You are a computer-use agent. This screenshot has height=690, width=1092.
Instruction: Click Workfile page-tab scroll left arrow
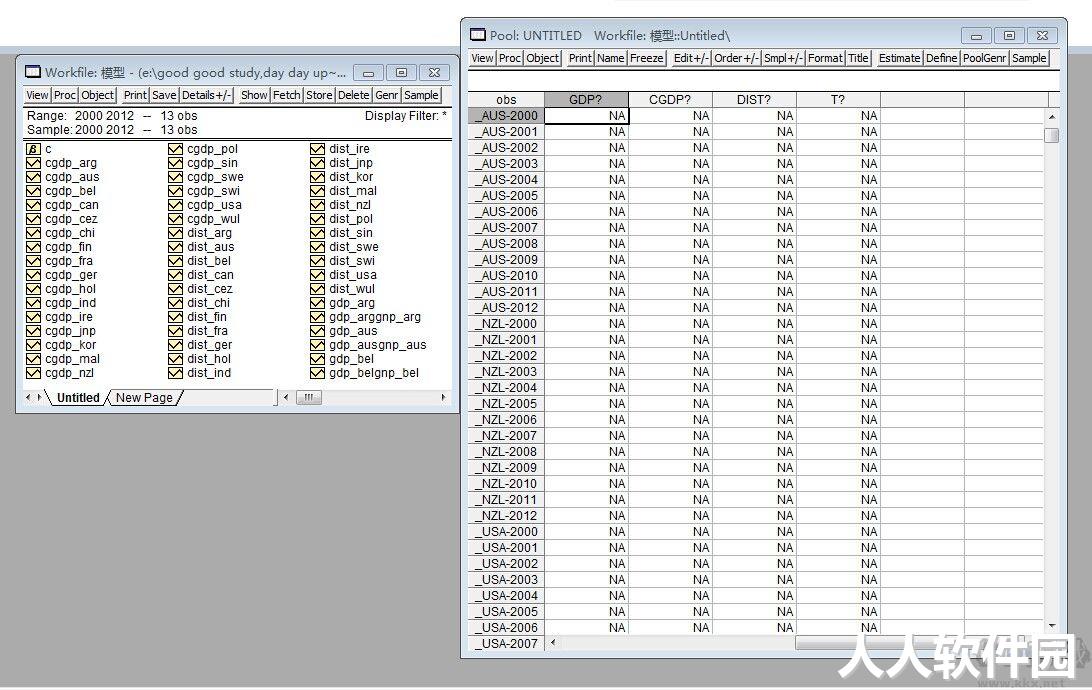(27, 398)
